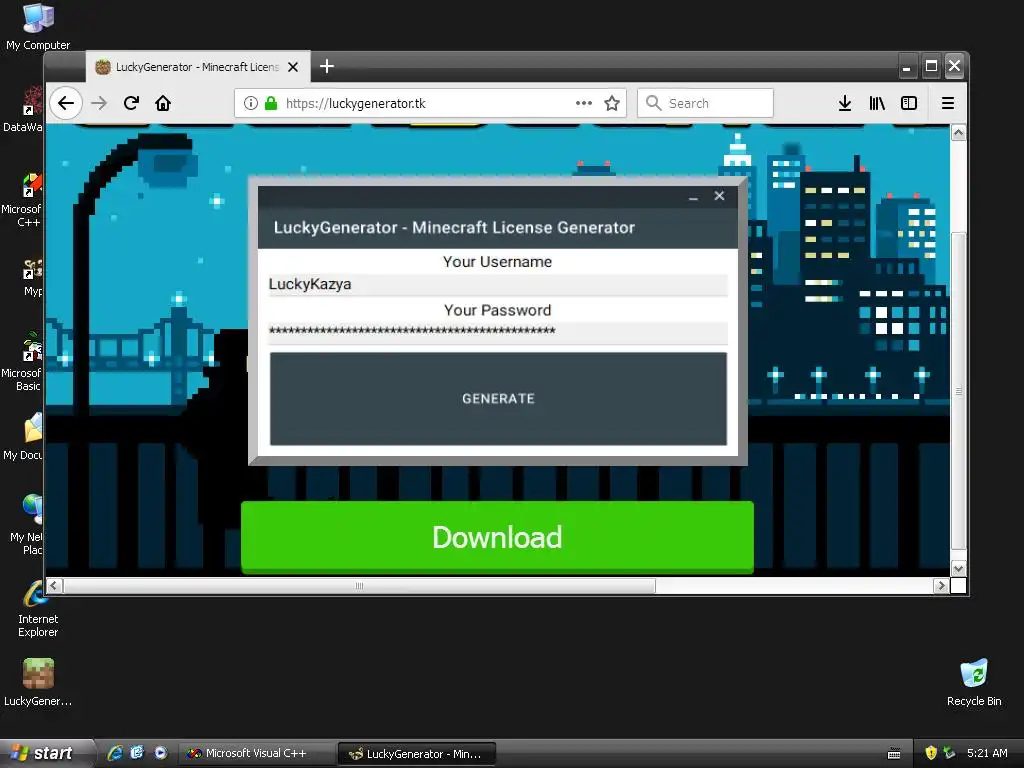The image size is (1024, 768).
Task: Close the LuckyGenerator browser tab
Action: click(293, 67)
